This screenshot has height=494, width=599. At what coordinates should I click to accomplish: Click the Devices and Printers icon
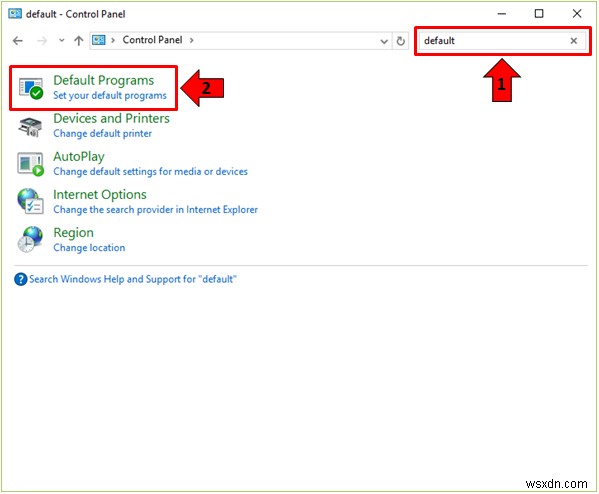point(30,127)
